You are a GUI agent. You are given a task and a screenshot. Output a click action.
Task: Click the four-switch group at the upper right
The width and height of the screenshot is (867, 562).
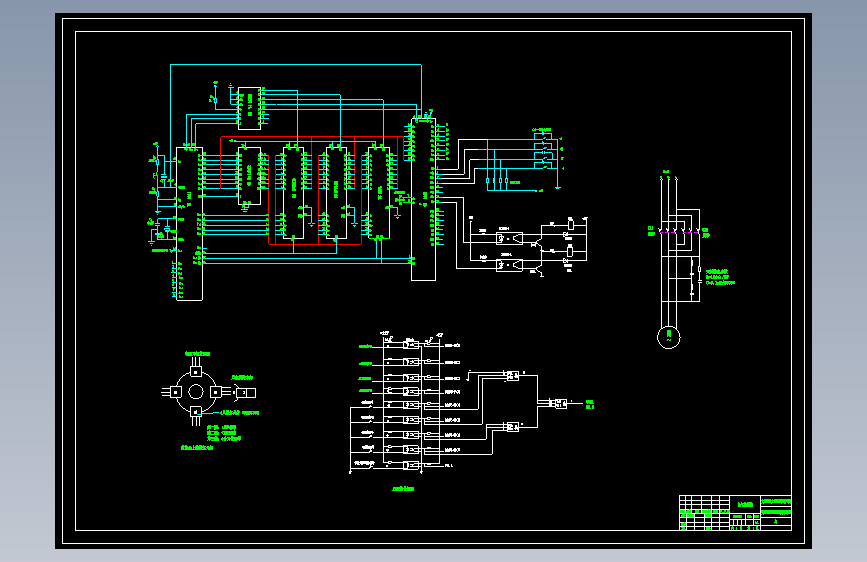(x=543, y=149)
